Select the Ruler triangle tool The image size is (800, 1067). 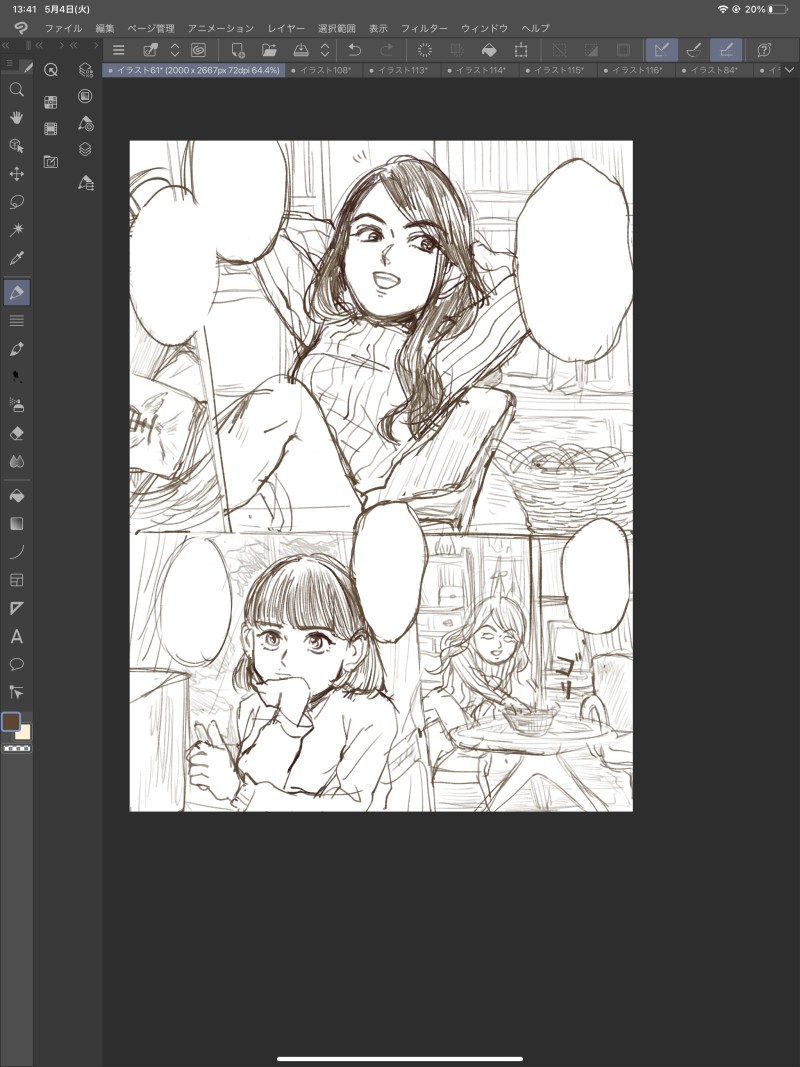pyautogui.click(x=16, y=608)
